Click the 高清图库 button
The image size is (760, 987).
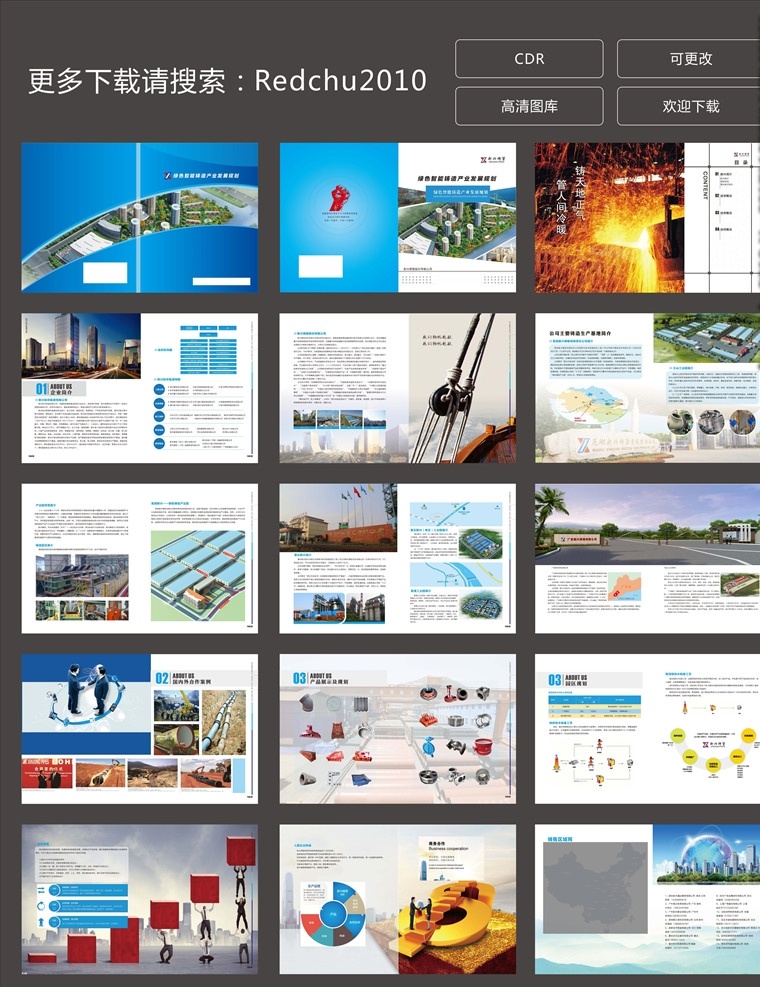(x=529, y=106)
